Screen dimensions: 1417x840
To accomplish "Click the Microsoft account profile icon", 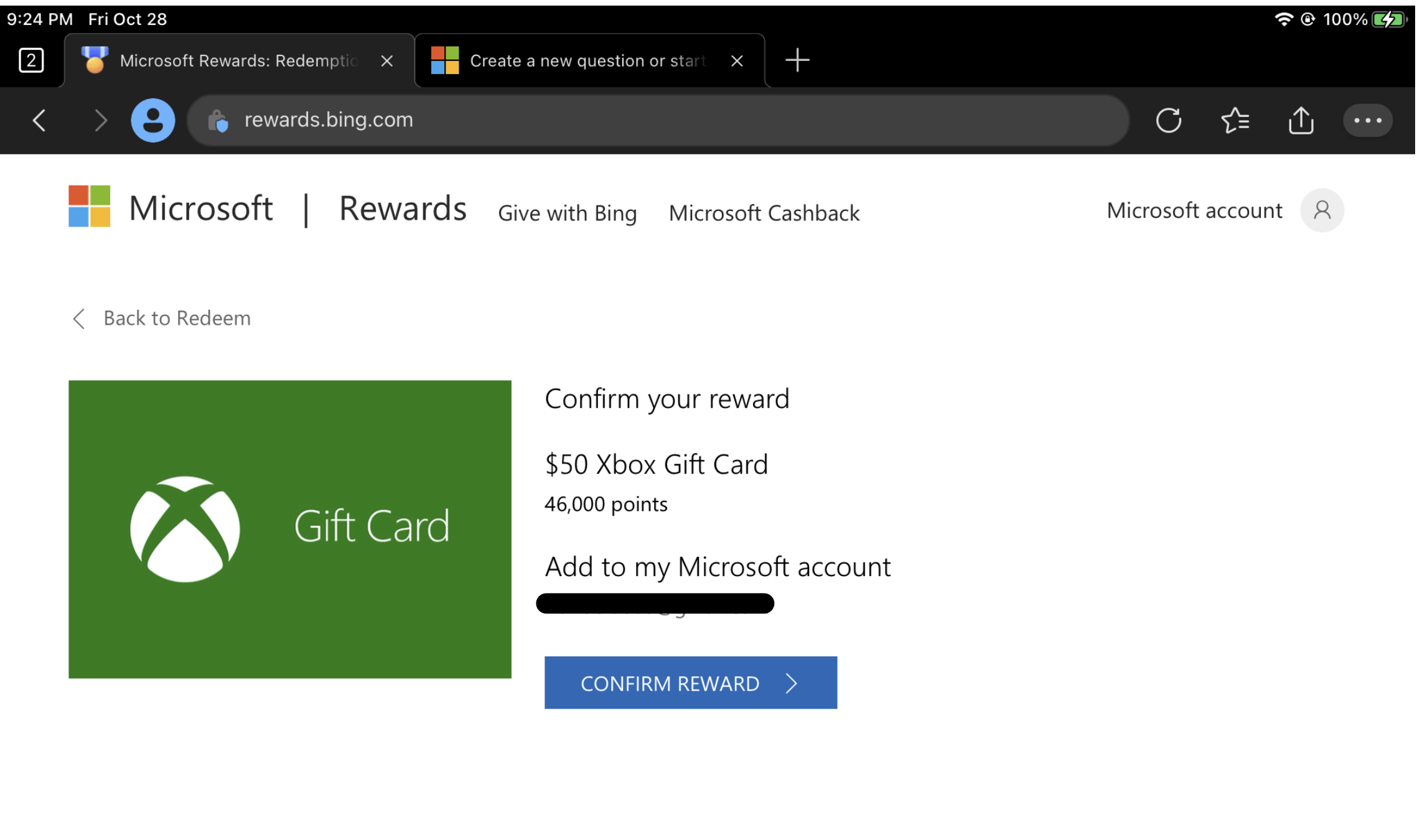I will pos(1321,211).
